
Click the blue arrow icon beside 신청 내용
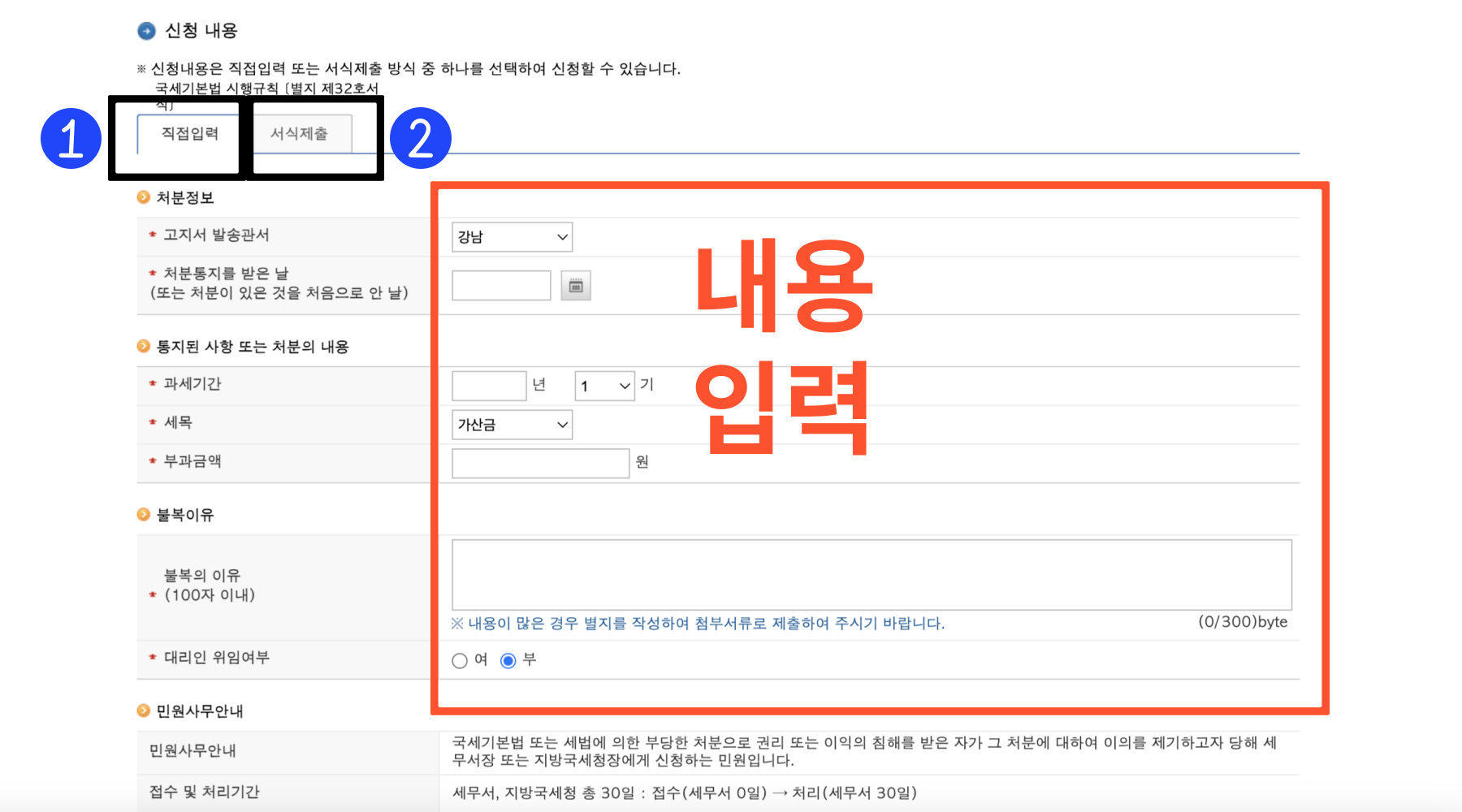[146, 30]
